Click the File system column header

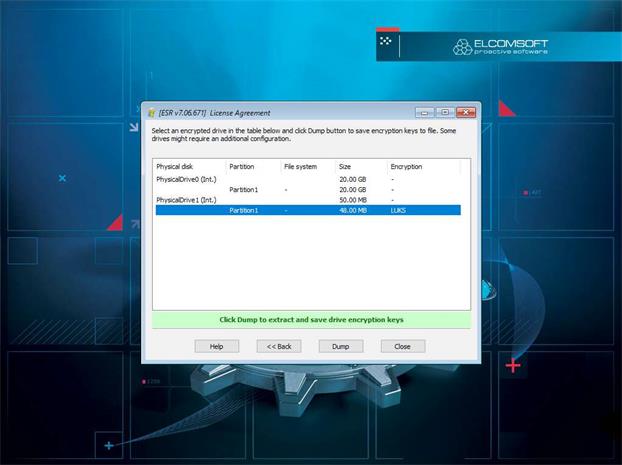coord(306,167)
